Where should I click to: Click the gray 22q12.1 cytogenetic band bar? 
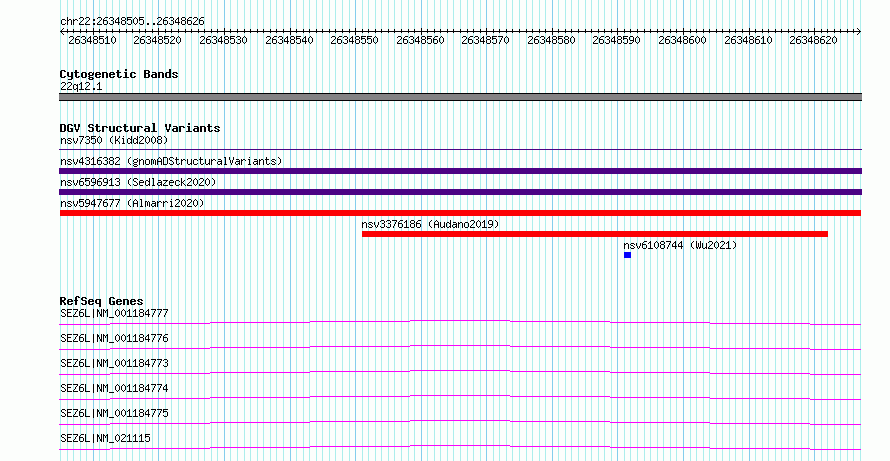coord(460,97)
